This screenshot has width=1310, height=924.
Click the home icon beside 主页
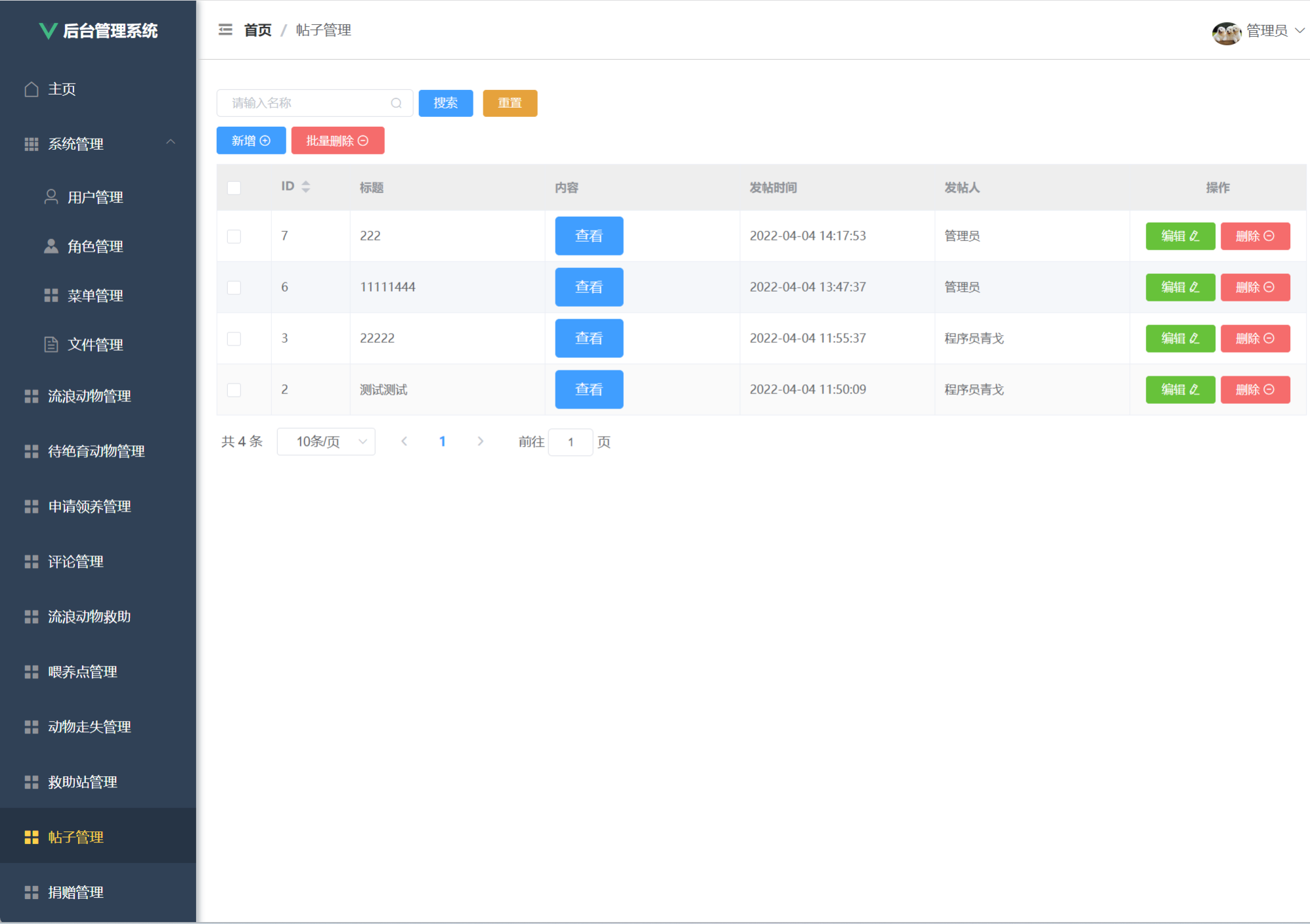[32, 89]
